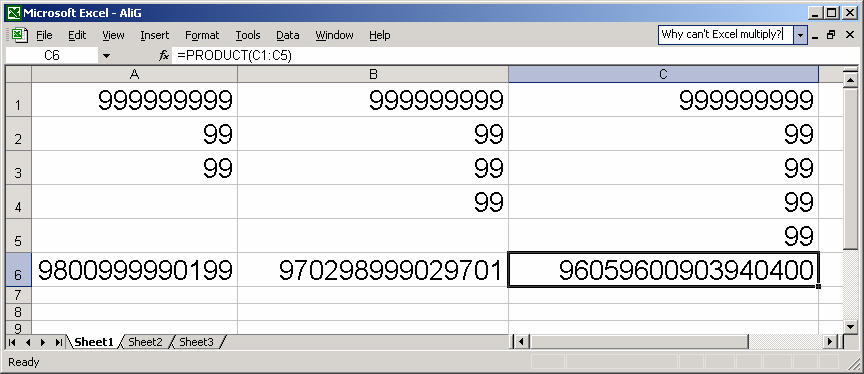Open the Data menu
The height and width of the screenshot is (374, 864).
pos(288,35)
